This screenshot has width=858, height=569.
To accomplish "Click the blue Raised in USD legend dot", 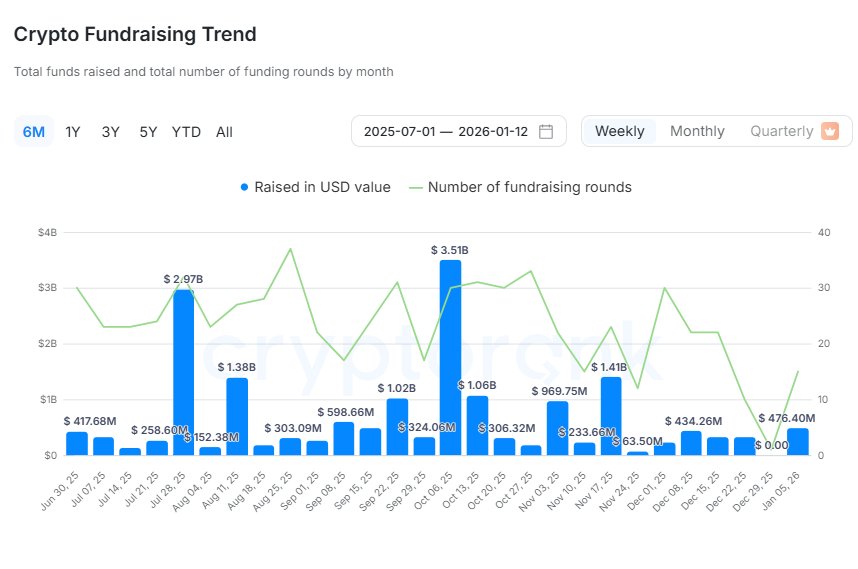I will pos(244,187).
